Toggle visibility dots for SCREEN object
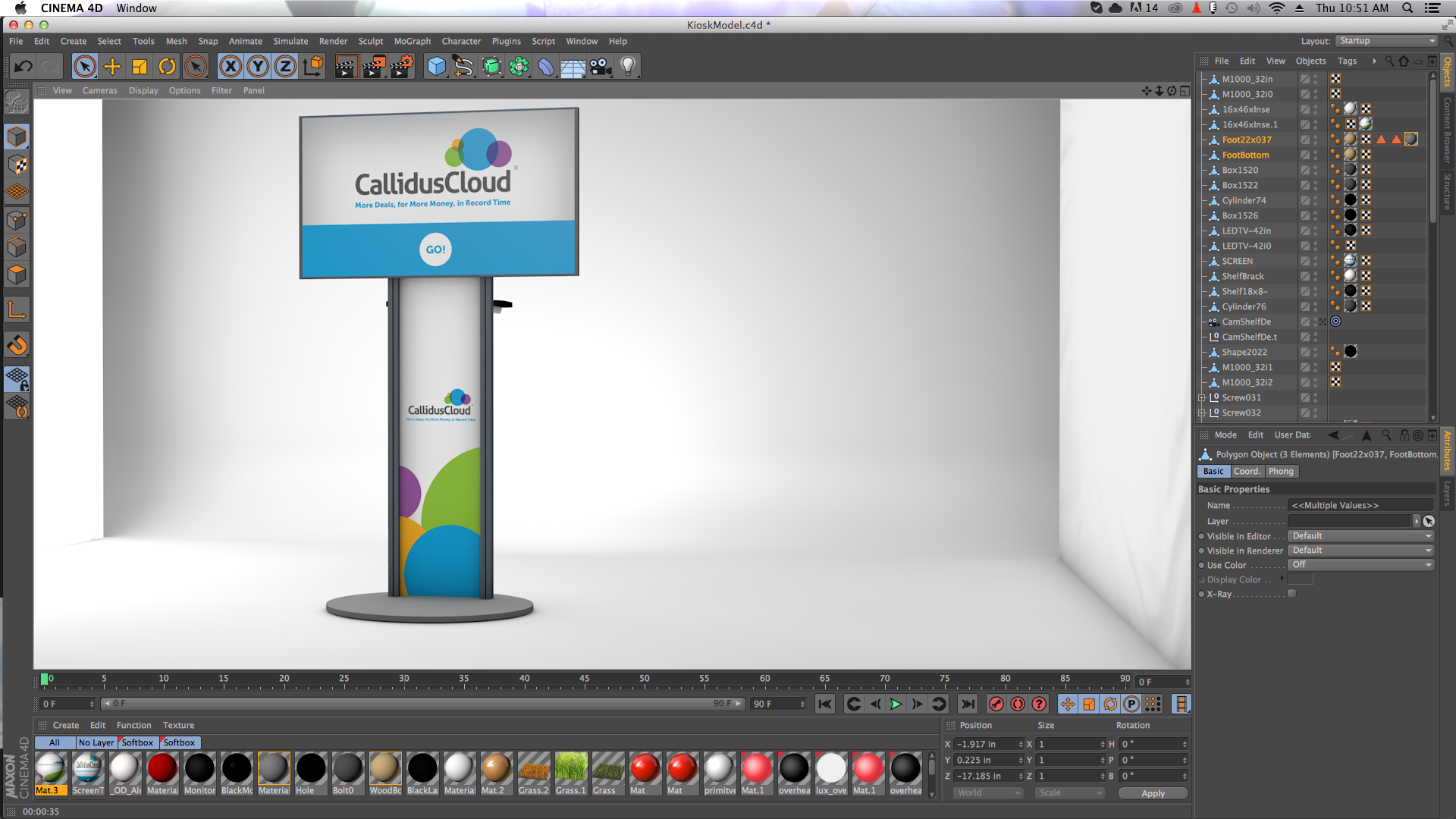The height and width of the screenshot is (819, 1456). tap(1316, 261)
